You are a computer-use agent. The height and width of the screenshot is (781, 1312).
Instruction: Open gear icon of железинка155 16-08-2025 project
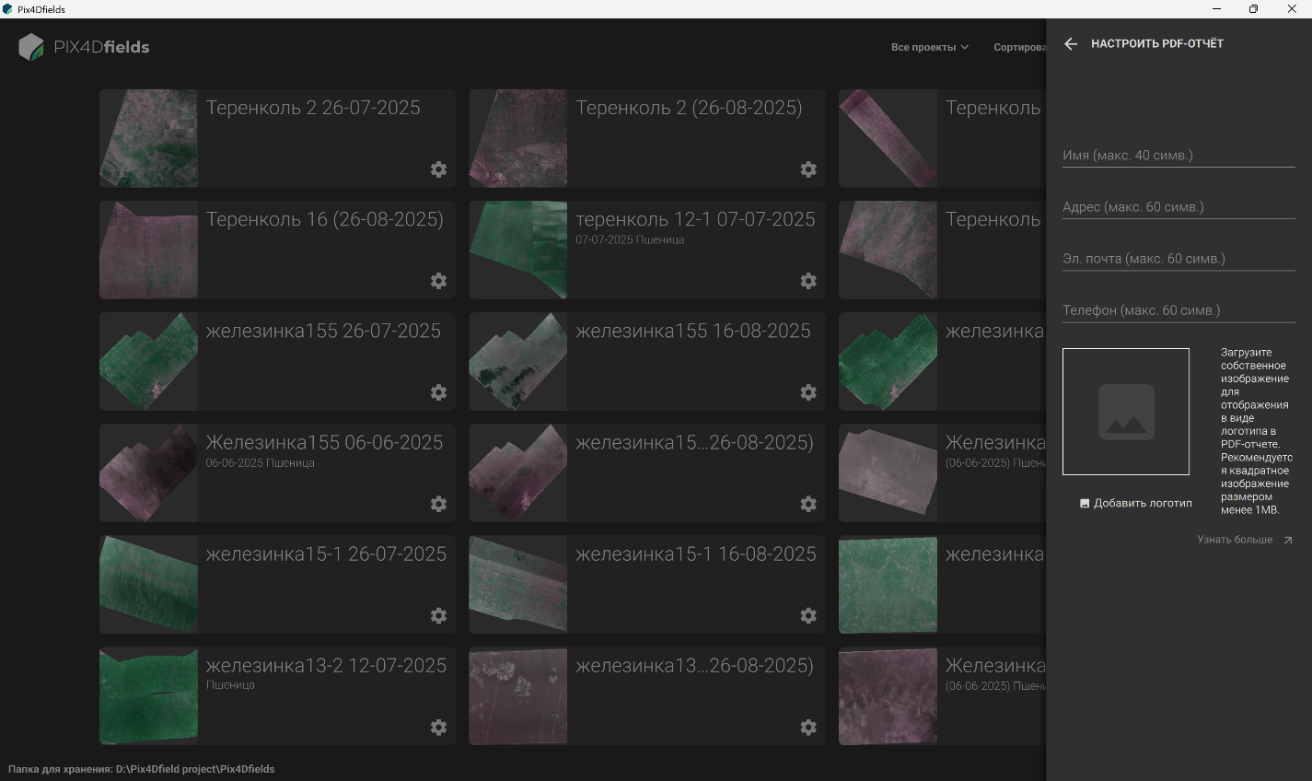[x=808, y=392]
